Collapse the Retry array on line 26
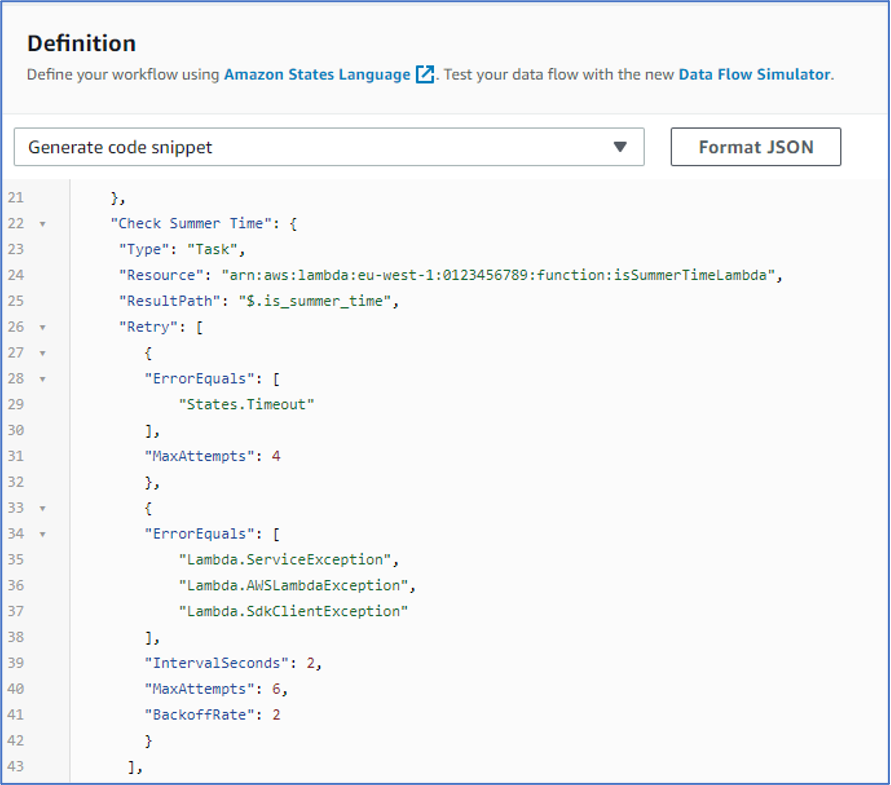Viewport: 891px width, 785px height. pos(40,326)
